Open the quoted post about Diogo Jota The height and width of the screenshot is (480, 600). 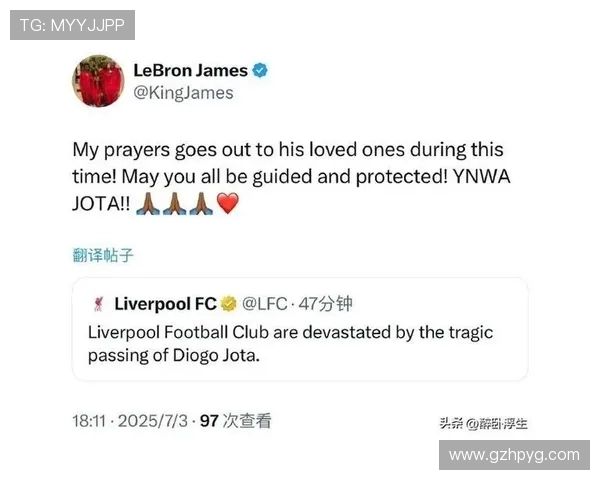(300, 329)
